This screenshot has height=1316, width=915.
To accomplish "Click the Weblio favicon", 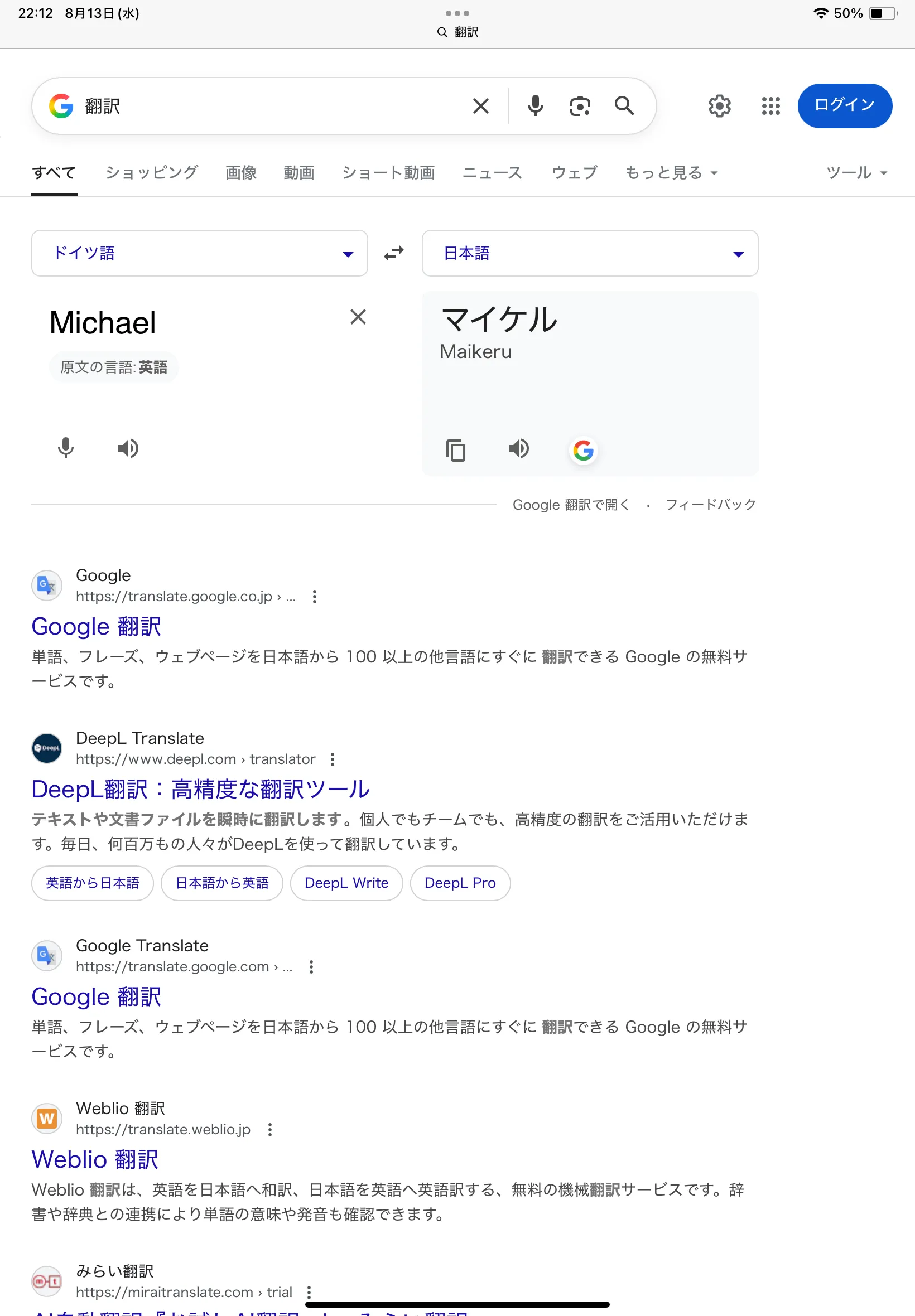I will (x=46, y=1119).
